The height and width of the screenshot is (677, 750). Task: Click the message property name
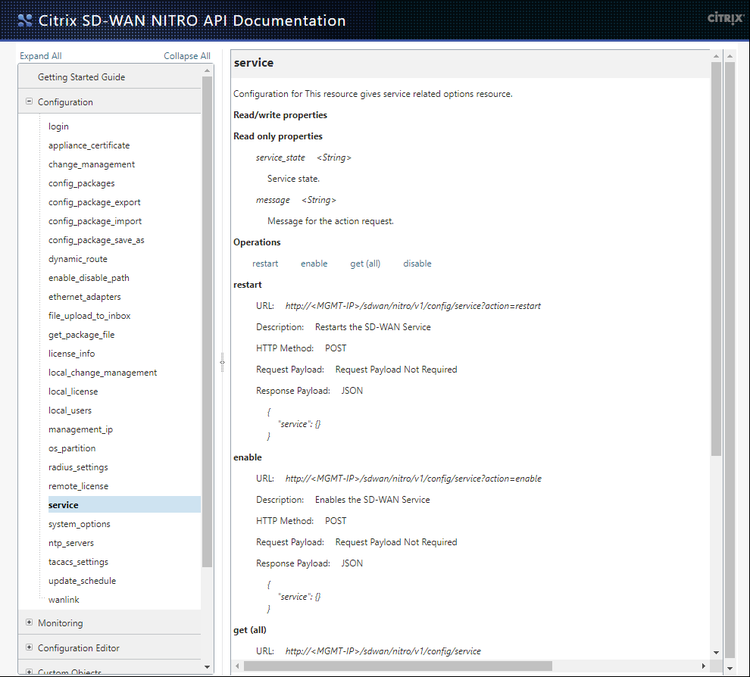pyautogui.click(x=273, y=200)
